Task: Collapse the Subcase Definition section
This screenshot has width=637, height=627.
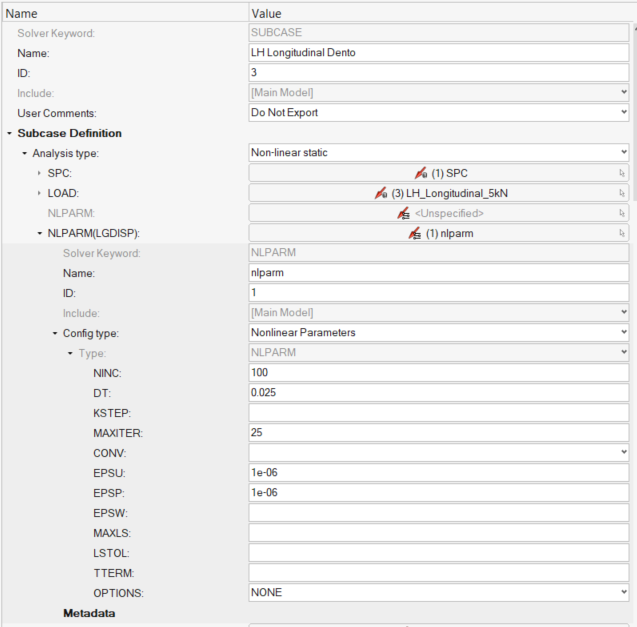Action: click(x=9, y=133)
